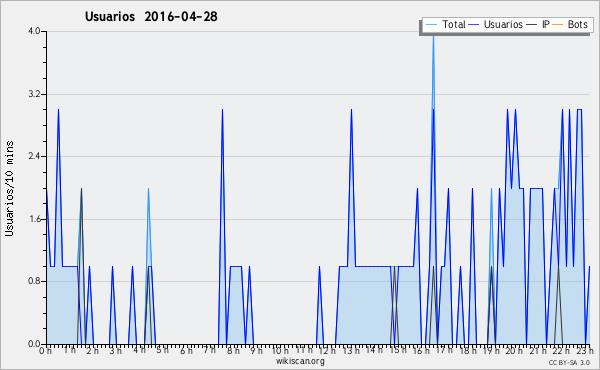Click the '5 h' x-axis label
The width and height of the screenshot is (600, 370).
point(163,350)
